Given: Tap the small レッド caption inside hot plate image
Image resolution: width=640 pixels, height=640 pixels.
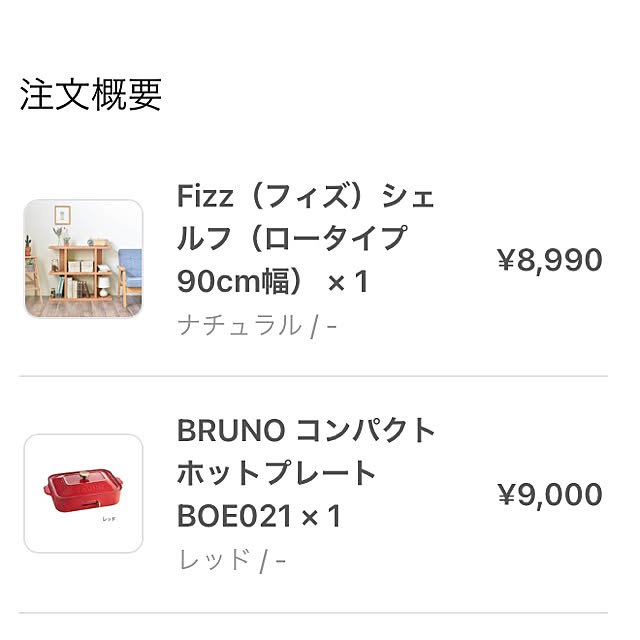Looking at the screenshot, I should [109, 519].
